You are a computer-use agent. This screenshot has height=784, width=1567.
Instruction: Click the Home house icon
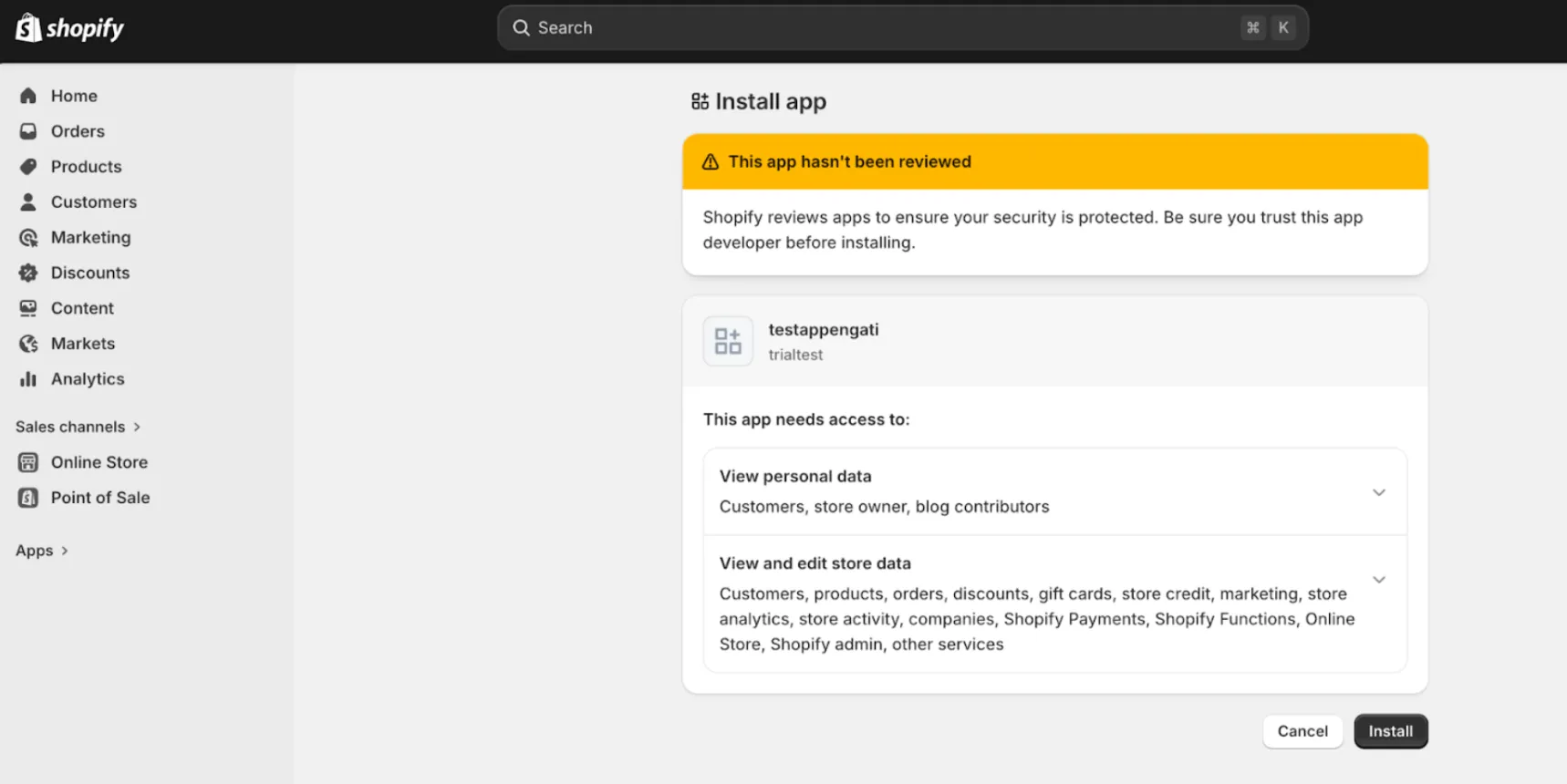tap(28, 96)
